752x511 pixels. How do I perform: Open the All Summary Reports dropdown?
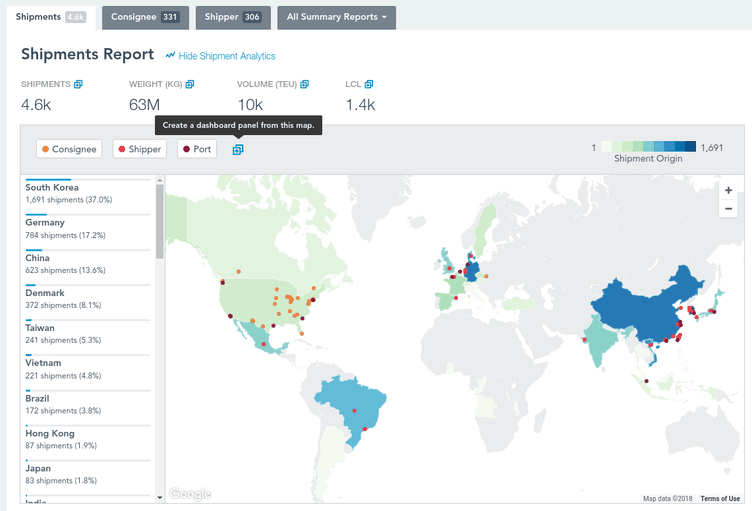337,17
